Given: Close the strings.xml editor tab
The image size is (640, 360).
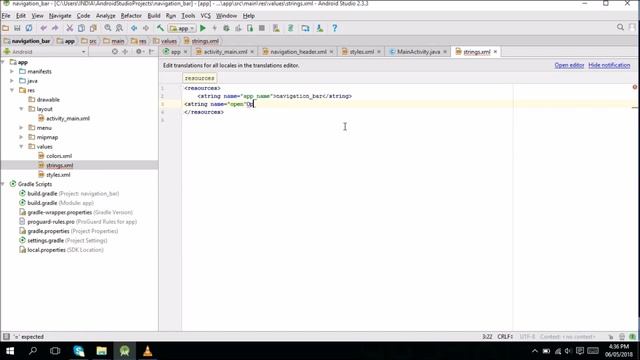Looking at the screenshot, I should pos(496,52).
